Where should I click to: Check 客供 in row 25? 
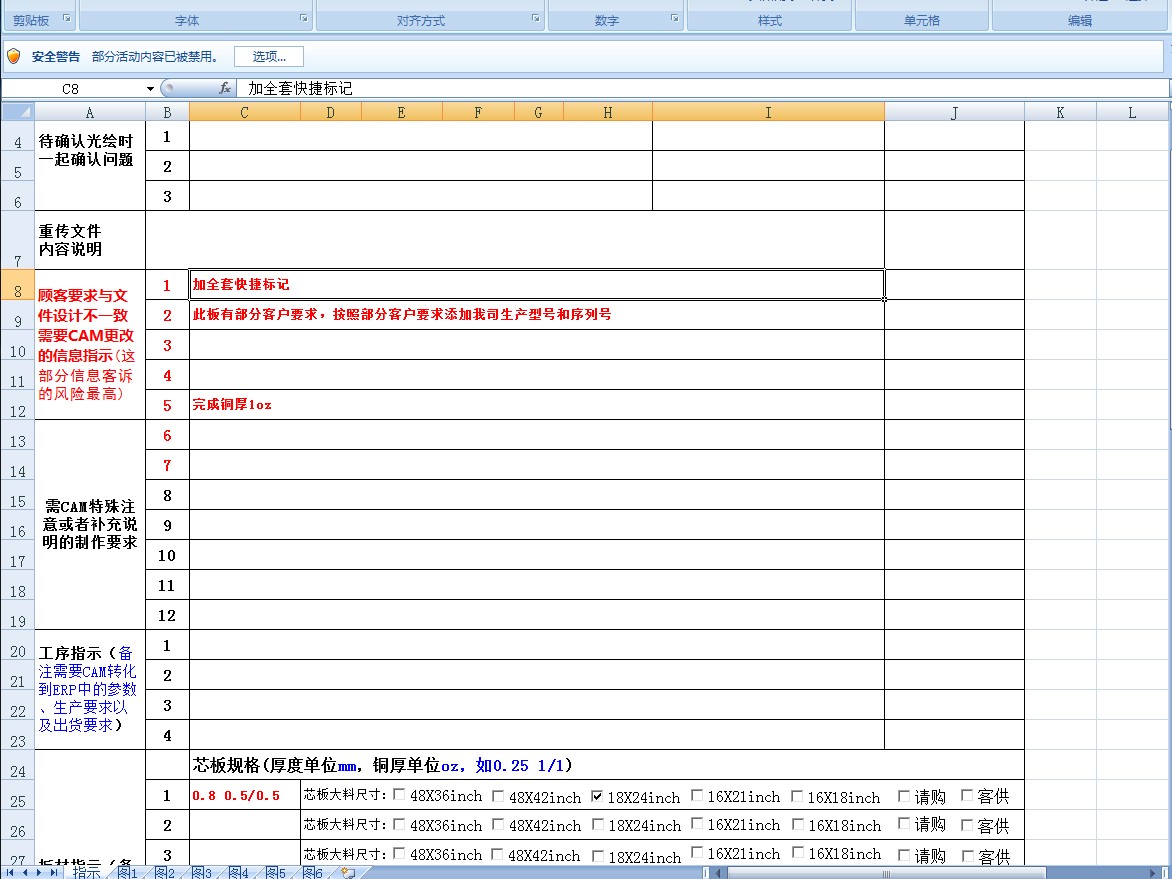click(x=966, y=795)
